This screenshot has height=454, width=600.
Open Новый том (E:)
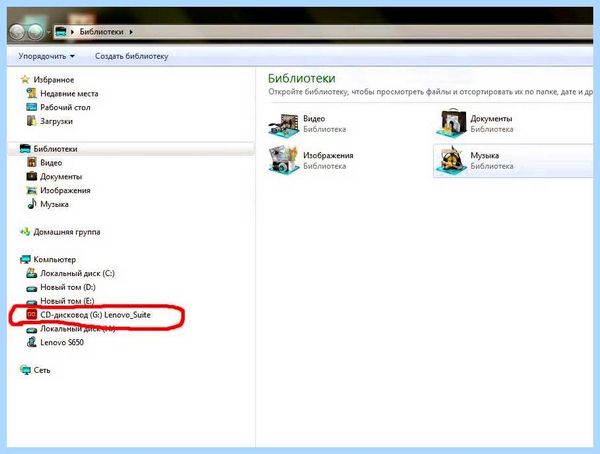(67, 301)
